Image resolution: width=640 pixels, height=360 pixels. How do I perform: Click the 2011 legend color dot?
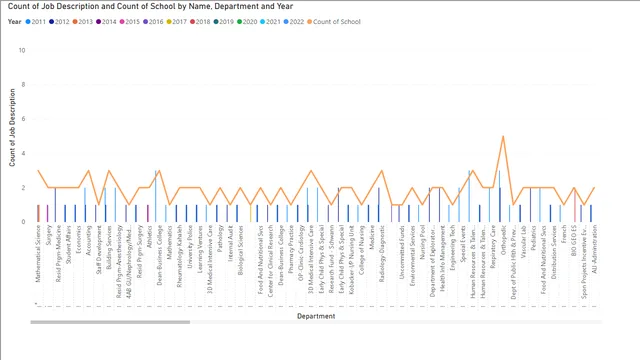tap(28, 22)
